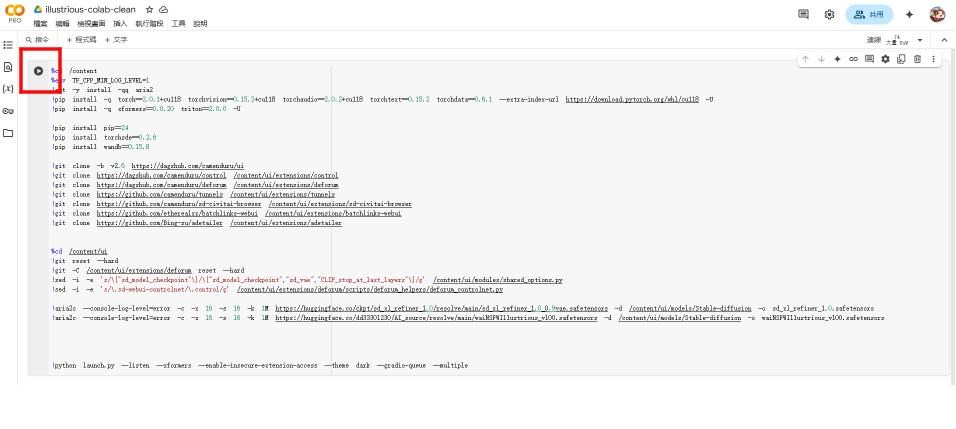Open cell settings gear in cell toolbar
This screenshot has height=429, width=956.
coord(885,59)
